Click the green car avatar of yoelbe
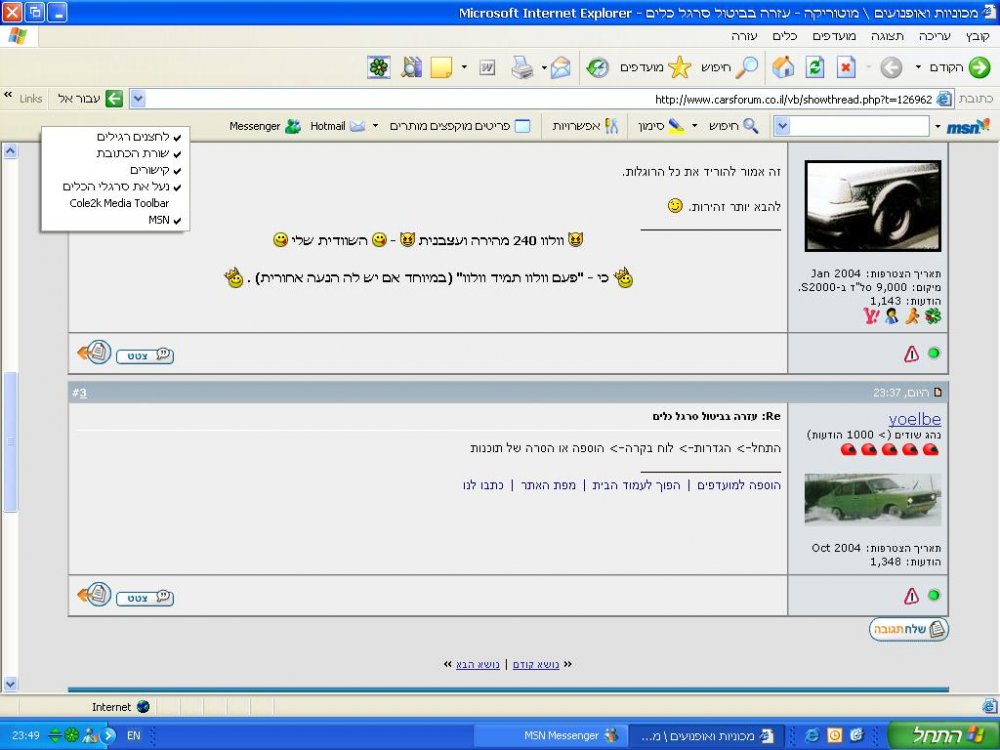This screenshot has height=750, width=1000. coord(872,499)
